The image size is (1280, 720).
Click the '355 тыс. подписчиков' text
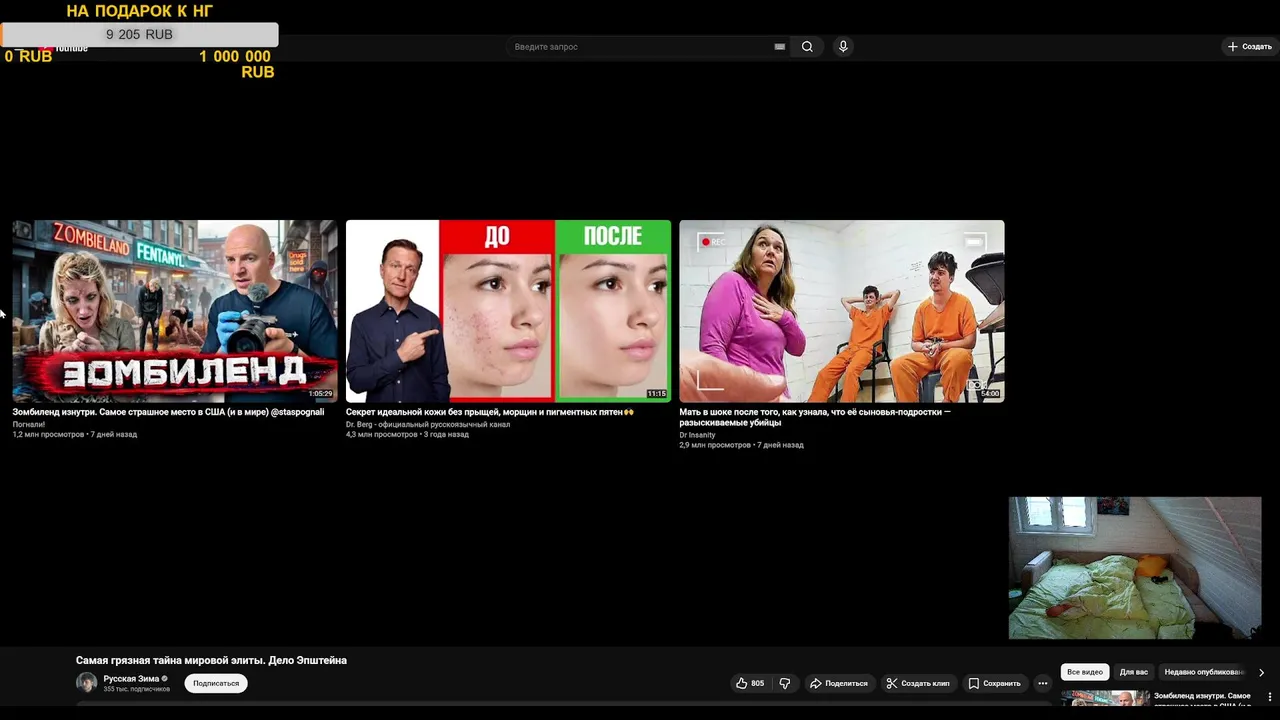point(137,689)
